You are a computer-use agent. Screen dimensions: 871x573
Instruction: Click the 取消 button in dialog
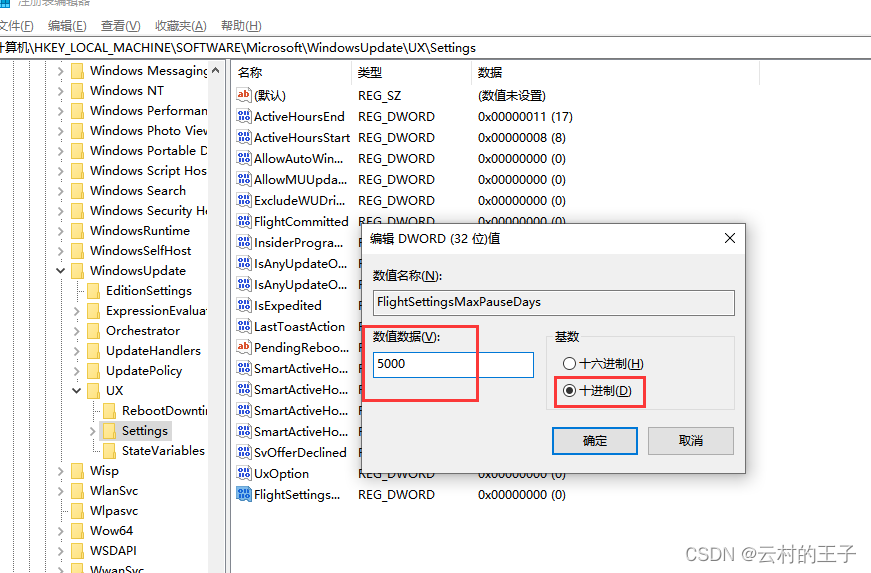(690, 441)
